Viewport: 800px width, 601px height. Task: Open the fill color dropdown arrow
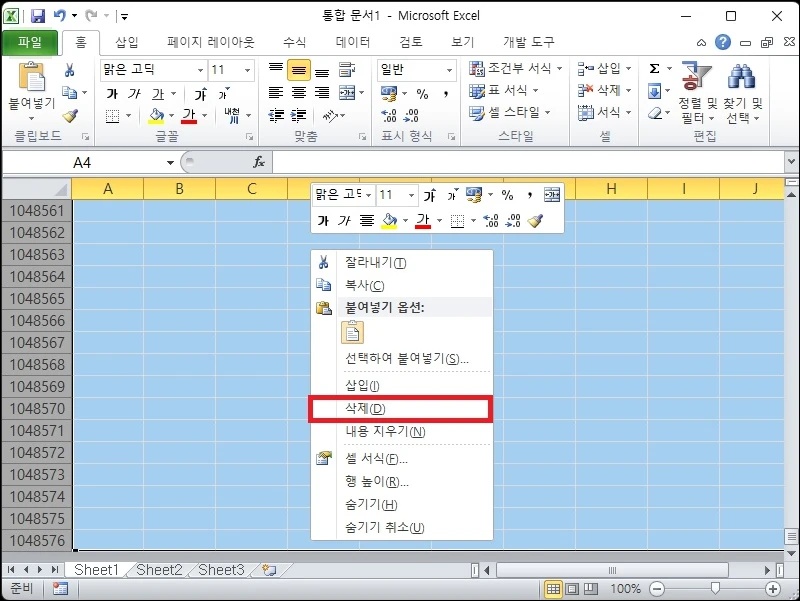point(170,114)
